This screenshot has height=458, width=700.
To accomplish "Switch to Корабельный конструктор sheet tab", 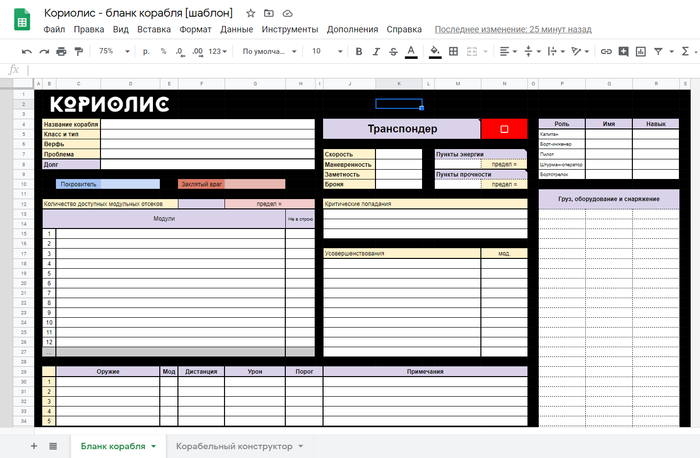I will click(x=234, y=446).
